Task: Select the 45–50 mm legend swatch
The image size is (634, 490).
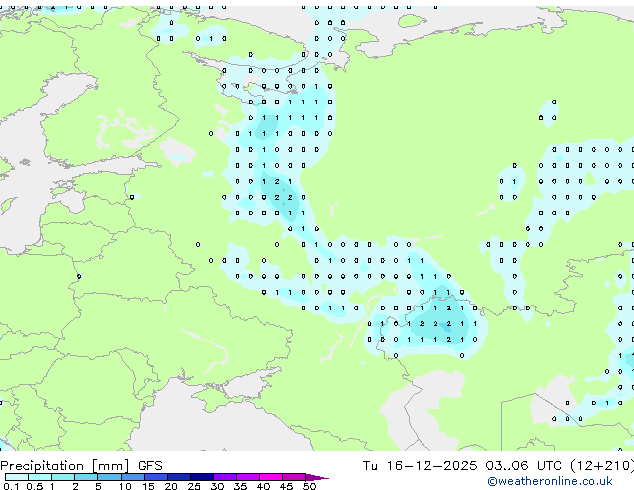Action: point(294,477)
